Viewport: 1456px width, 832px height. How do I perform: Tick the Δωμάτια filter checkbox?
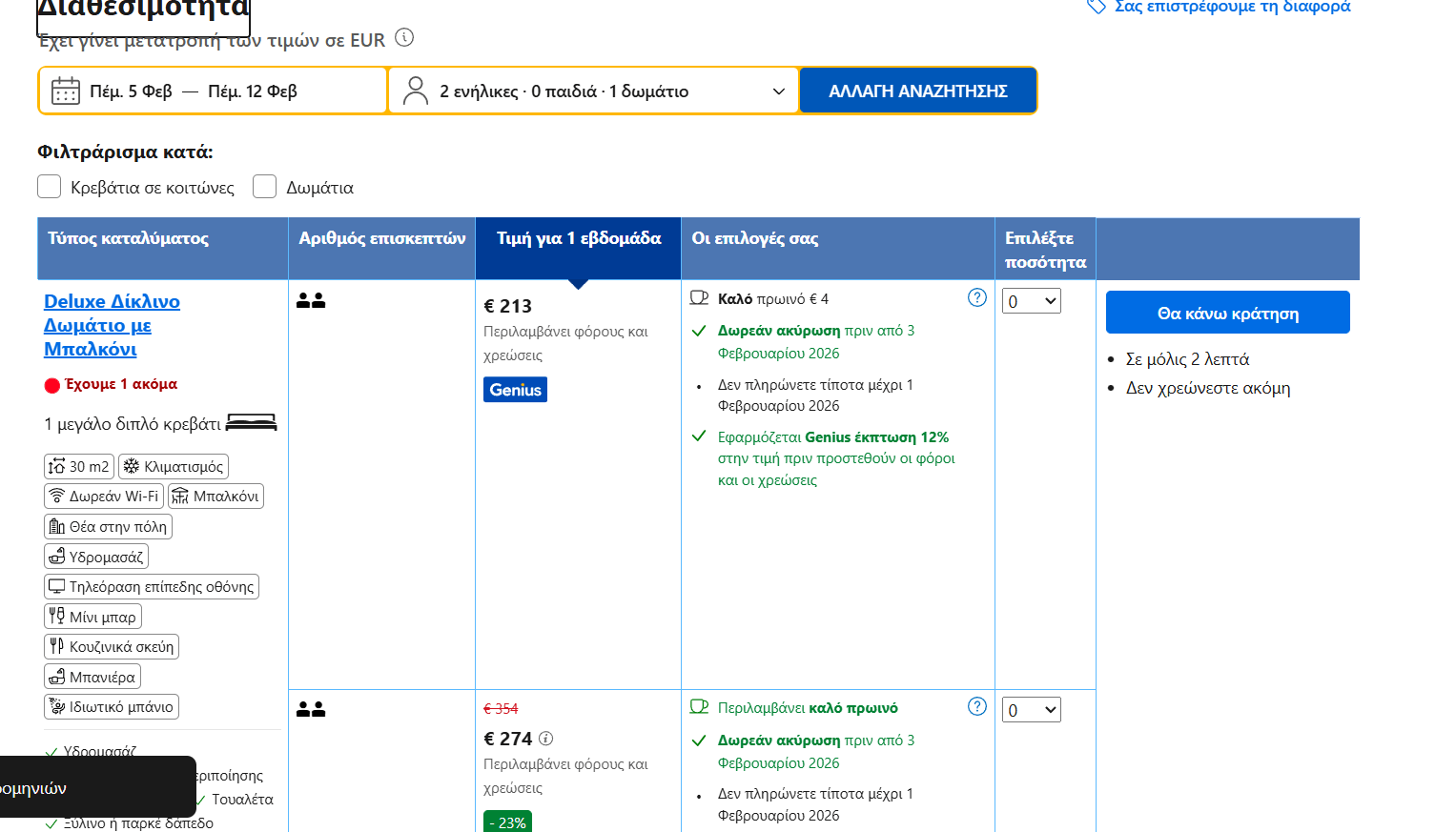click(265, 187)
